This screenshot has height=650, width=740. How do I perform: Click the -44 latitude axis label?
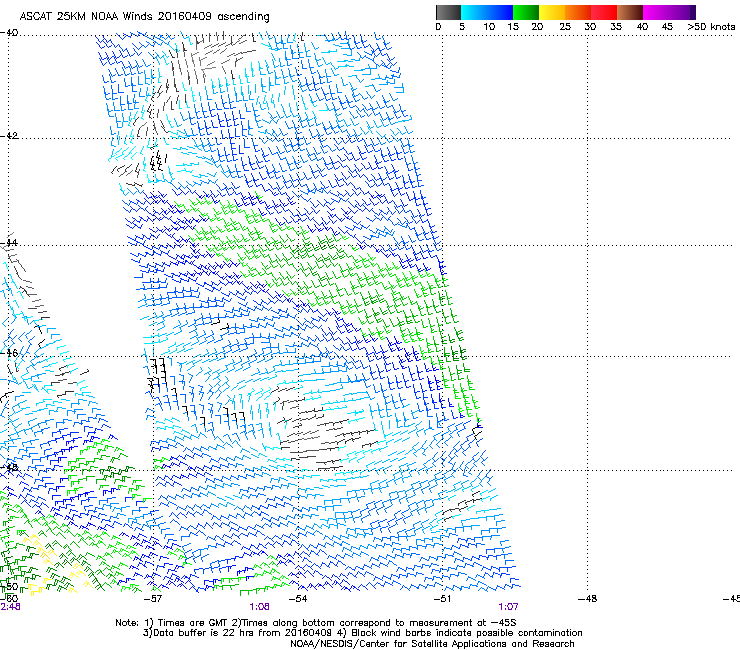click(x=9, y=243)
